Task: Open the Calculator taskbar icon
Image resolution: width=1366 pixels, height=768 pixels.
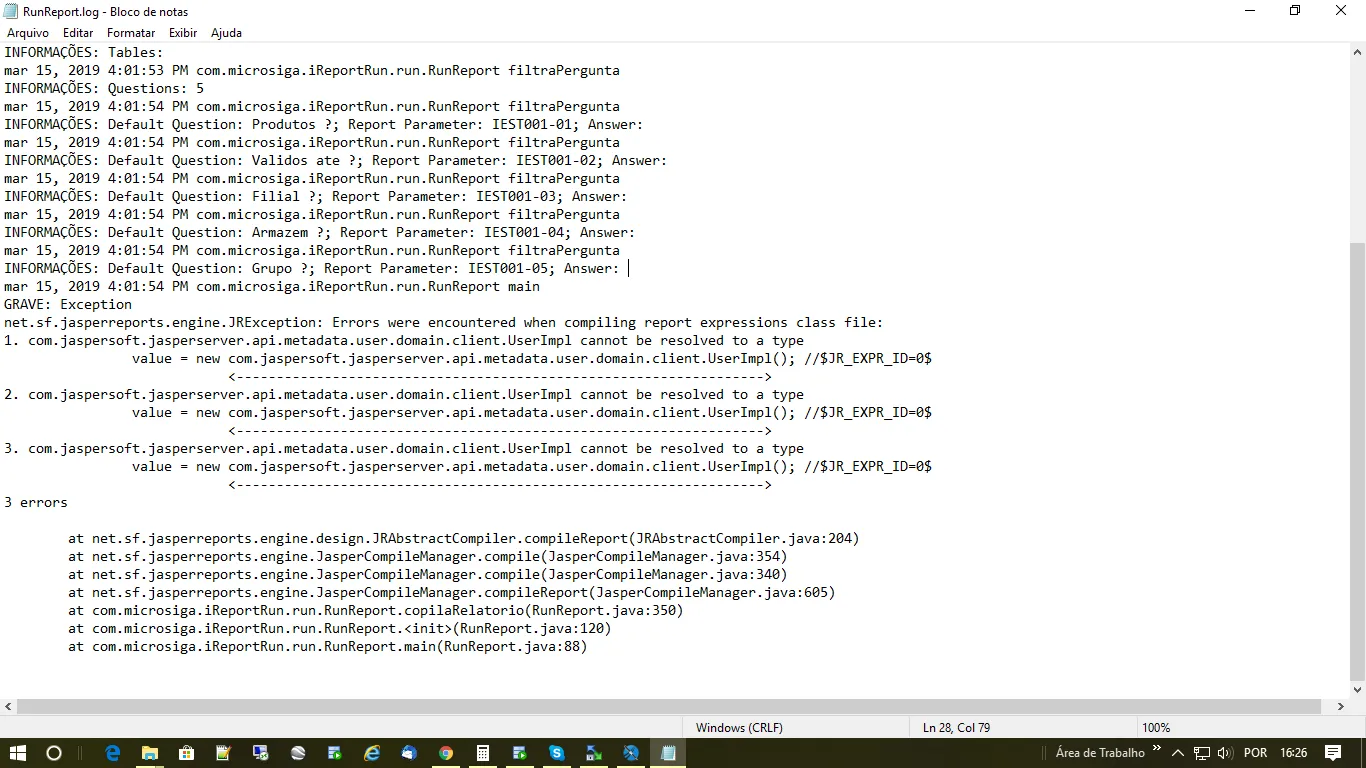Action: (483, 753)
